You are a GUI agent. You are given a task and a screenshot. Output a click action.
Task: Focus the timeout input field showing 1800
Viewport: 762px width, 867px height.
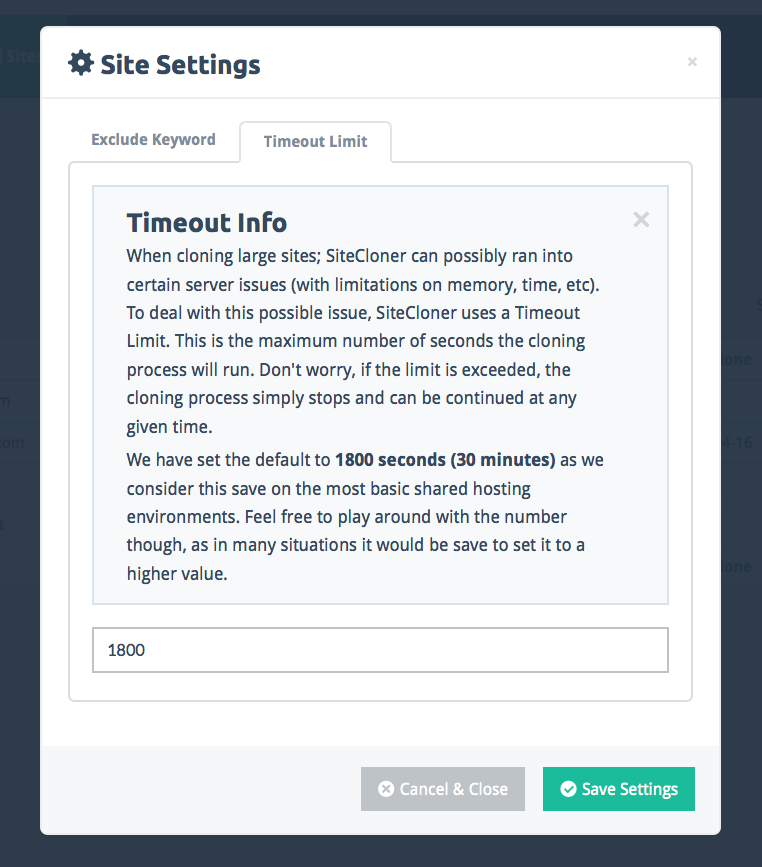(380, 650)
